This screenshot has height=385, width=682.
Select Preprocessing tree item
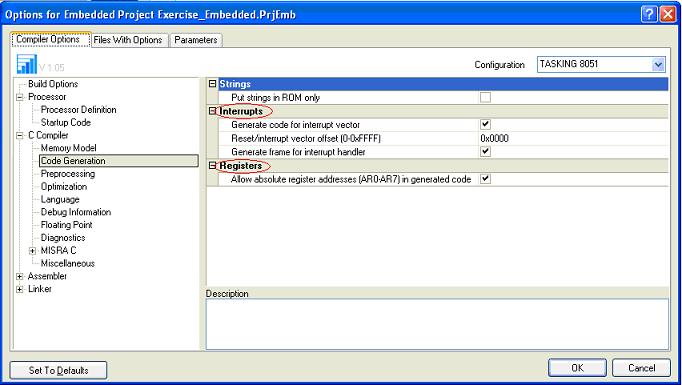click(68, 174)
